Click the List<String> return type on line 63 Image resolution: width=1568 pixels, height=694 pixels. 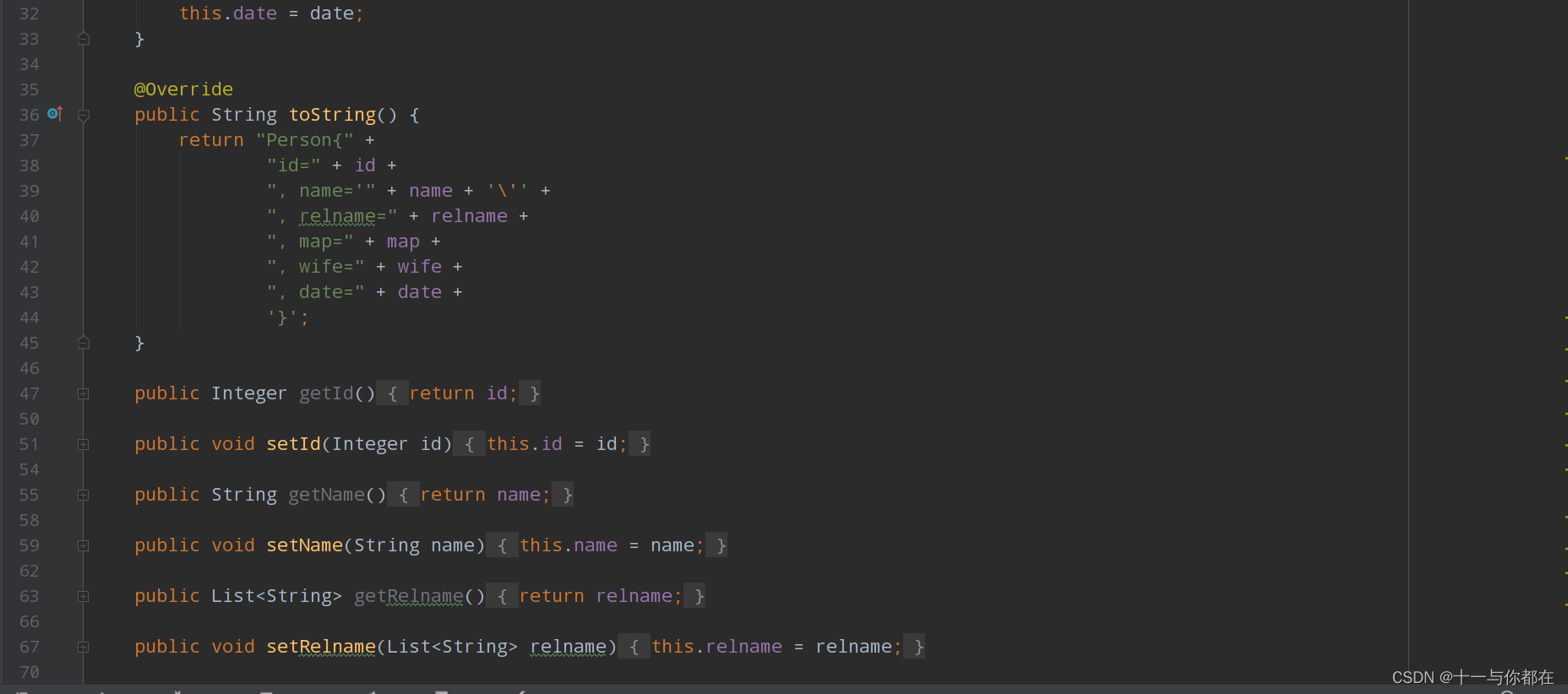(277, 596)
